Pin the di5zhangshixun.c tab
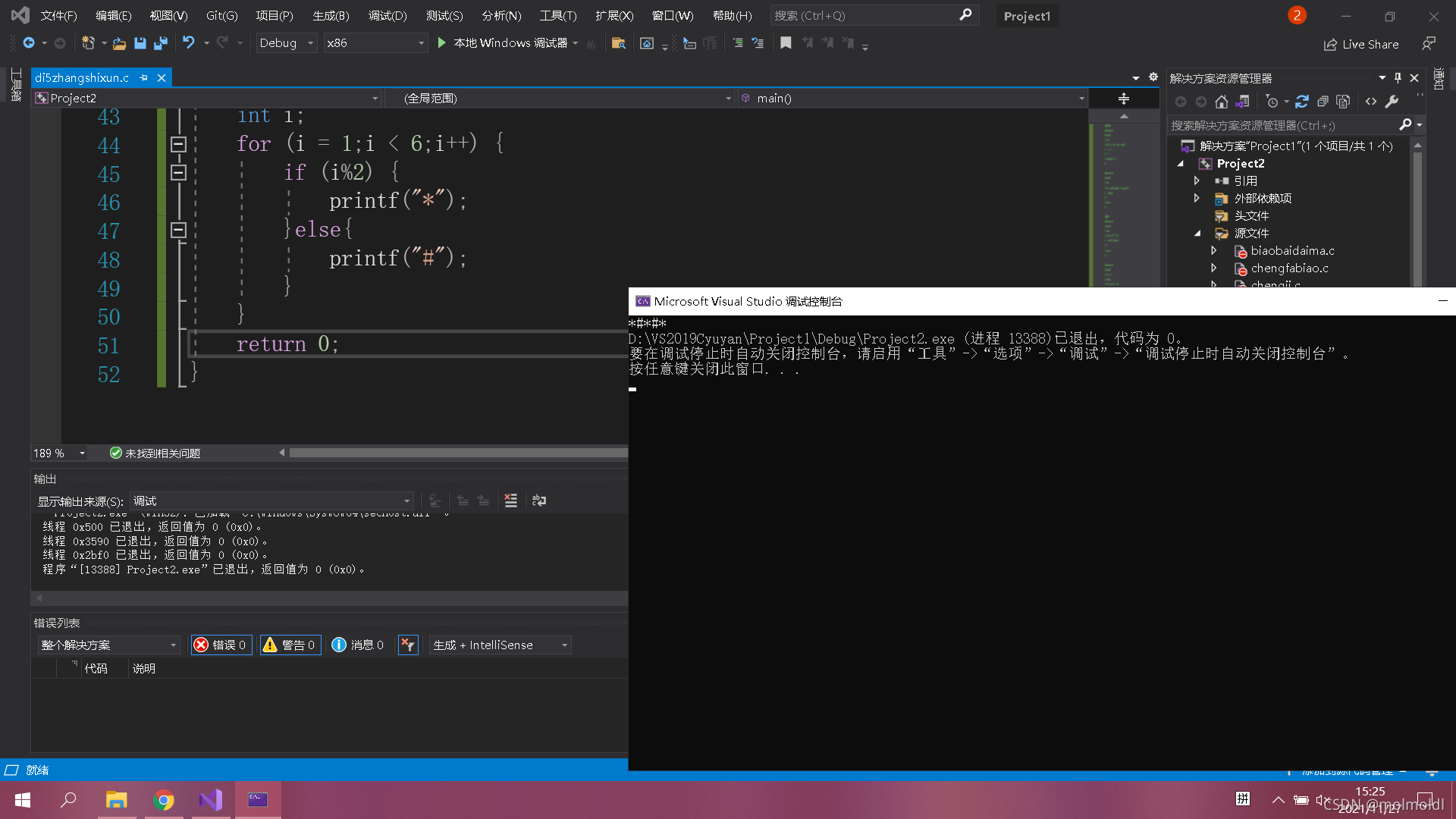 pyautogui.click(x=143, y=77)
